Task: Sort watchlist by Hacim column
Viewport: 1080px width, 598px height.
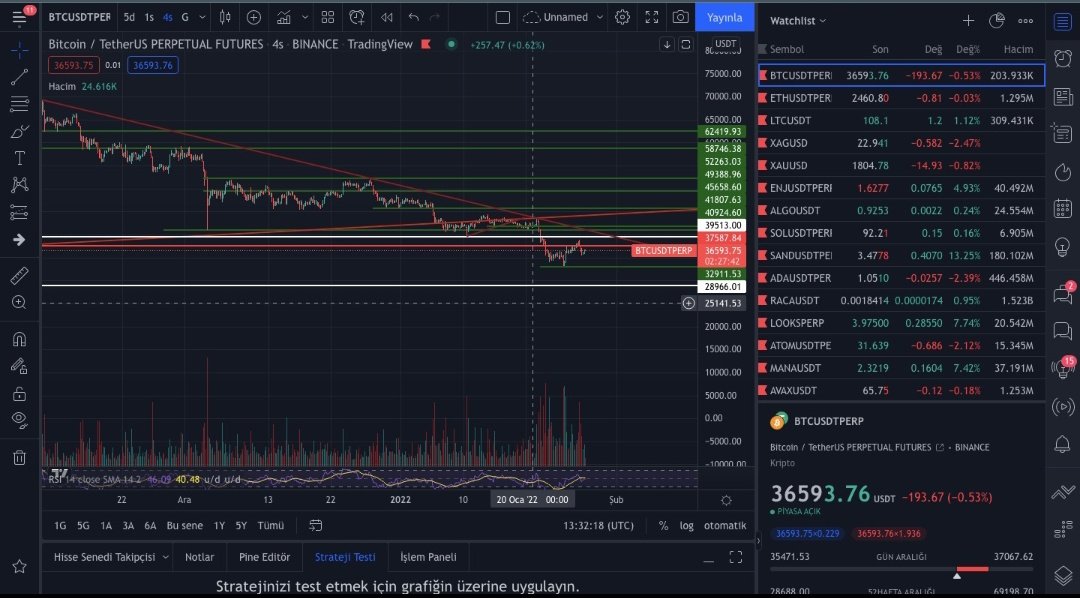Action: (1018, 49)
